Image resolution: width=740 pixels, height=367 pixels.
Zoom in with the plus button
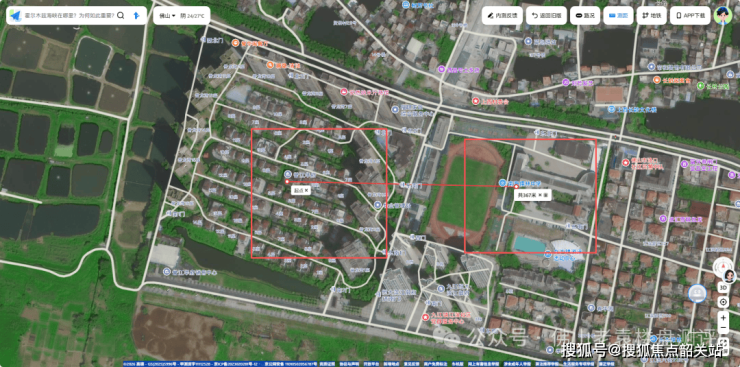click(x=723, y=317)
